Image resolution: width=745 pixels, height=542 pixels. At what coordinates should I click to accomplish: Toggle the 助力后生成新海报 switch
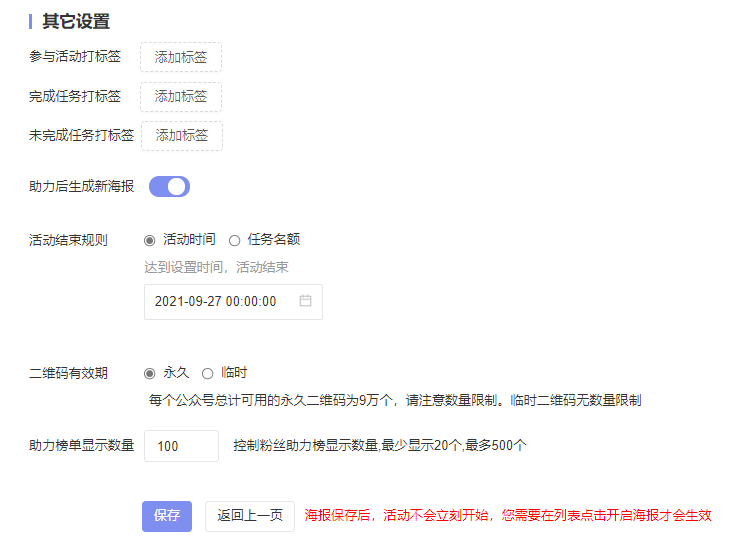click(x=169, y=186)
